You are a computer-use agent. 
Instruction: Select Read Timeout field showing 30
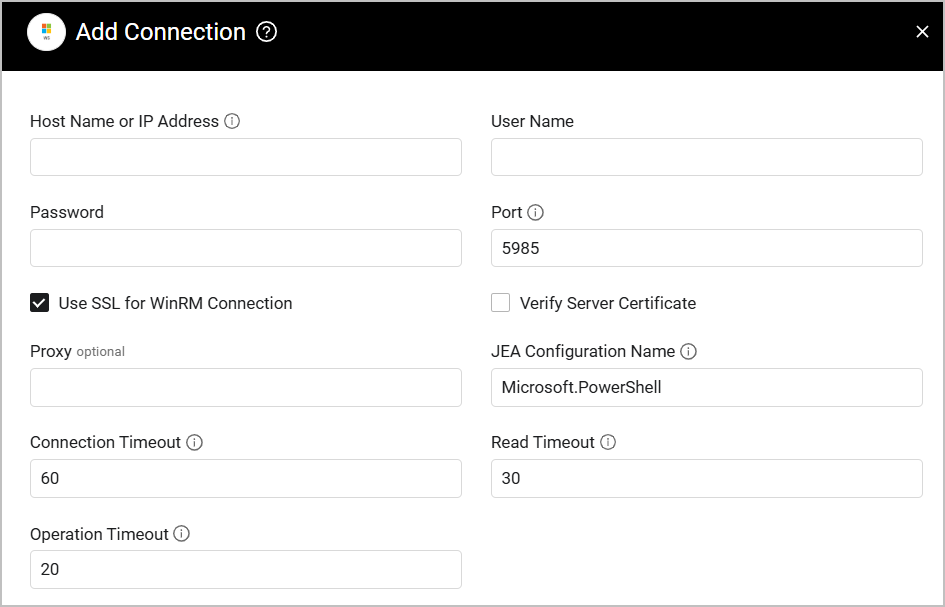706,478
